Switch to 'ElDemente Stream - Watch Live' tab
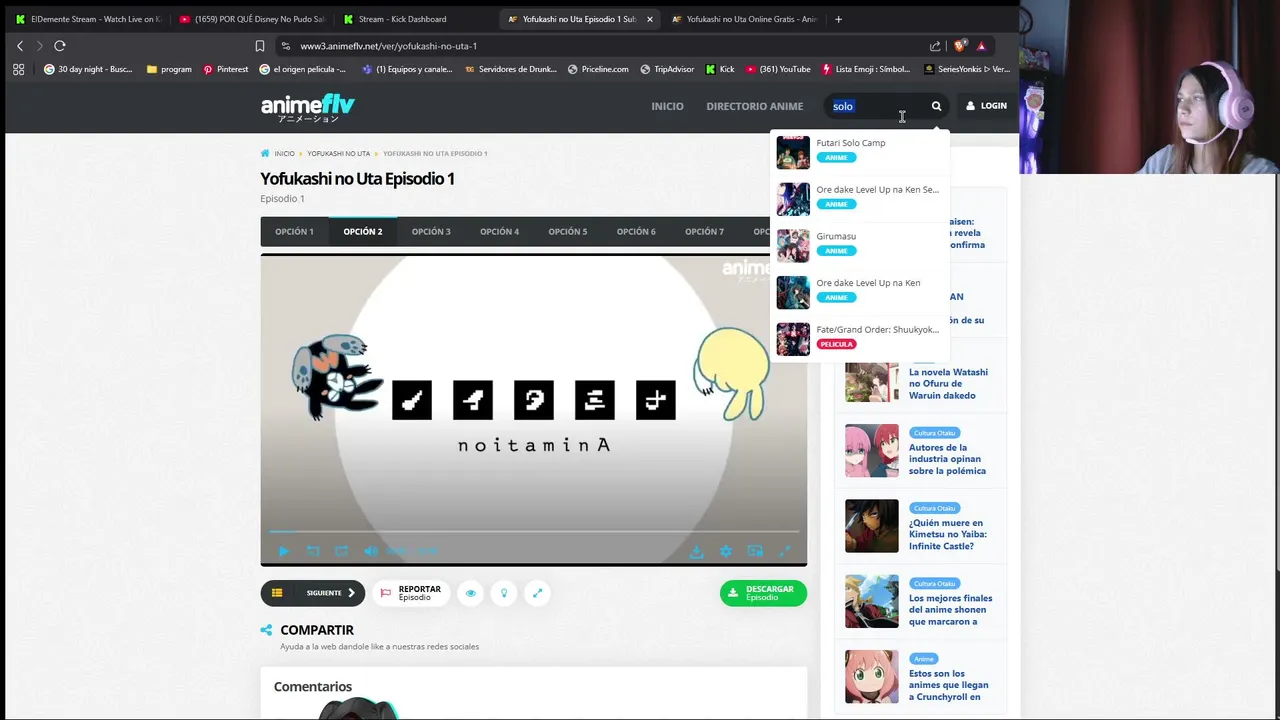 (x=88, y=19)
